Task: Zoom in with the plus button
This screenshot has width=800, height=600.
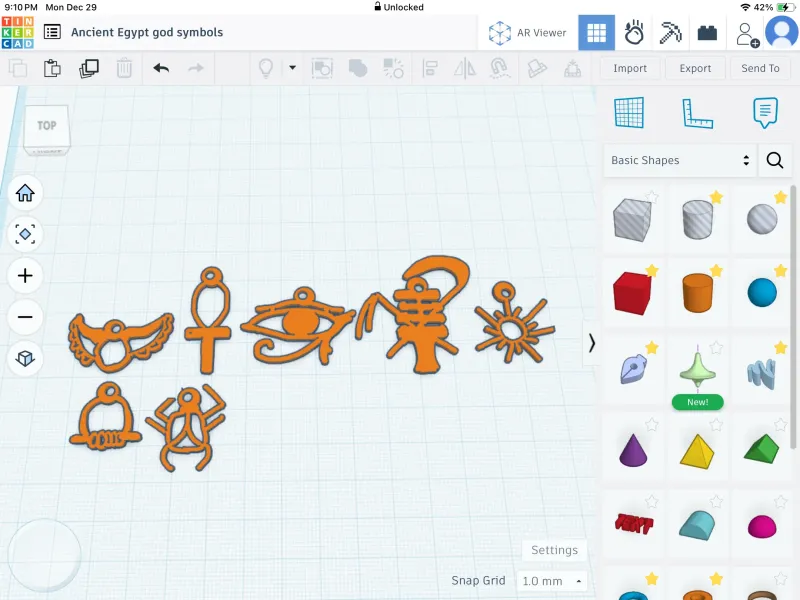Action: [25, 276]
